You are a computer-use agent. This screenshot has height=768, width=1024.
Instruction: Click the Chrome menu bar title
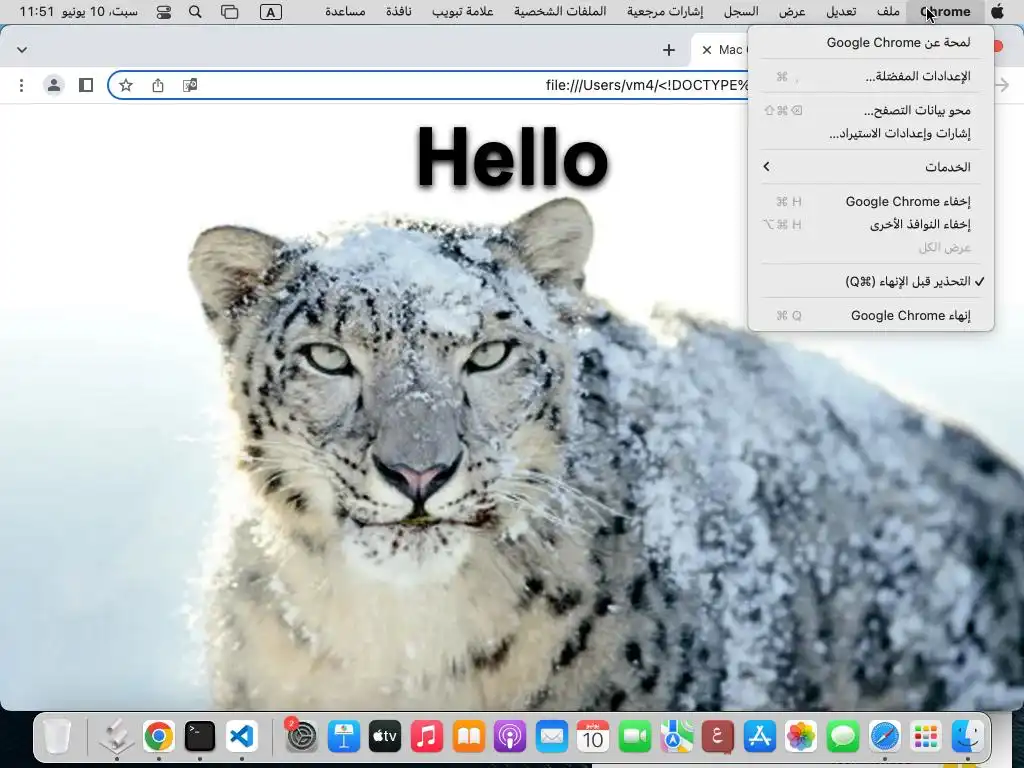[x=945, y=12]
